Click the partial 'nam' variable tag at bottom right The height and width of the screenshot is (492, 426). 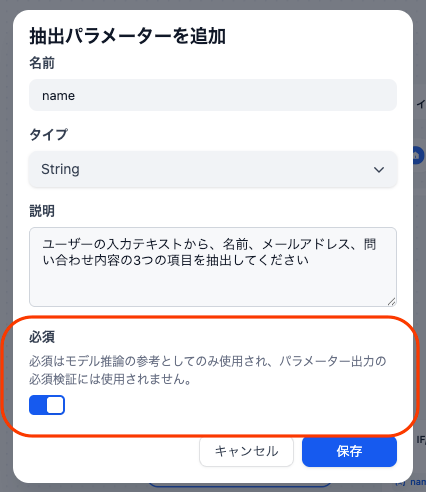[x=418, y=482]
